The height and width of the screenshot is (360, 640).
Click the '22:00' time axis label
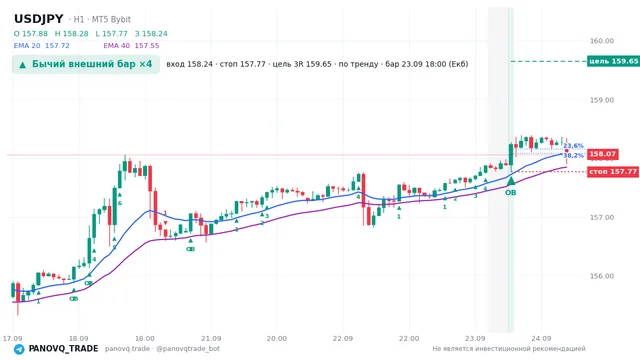tap(409, 338)
